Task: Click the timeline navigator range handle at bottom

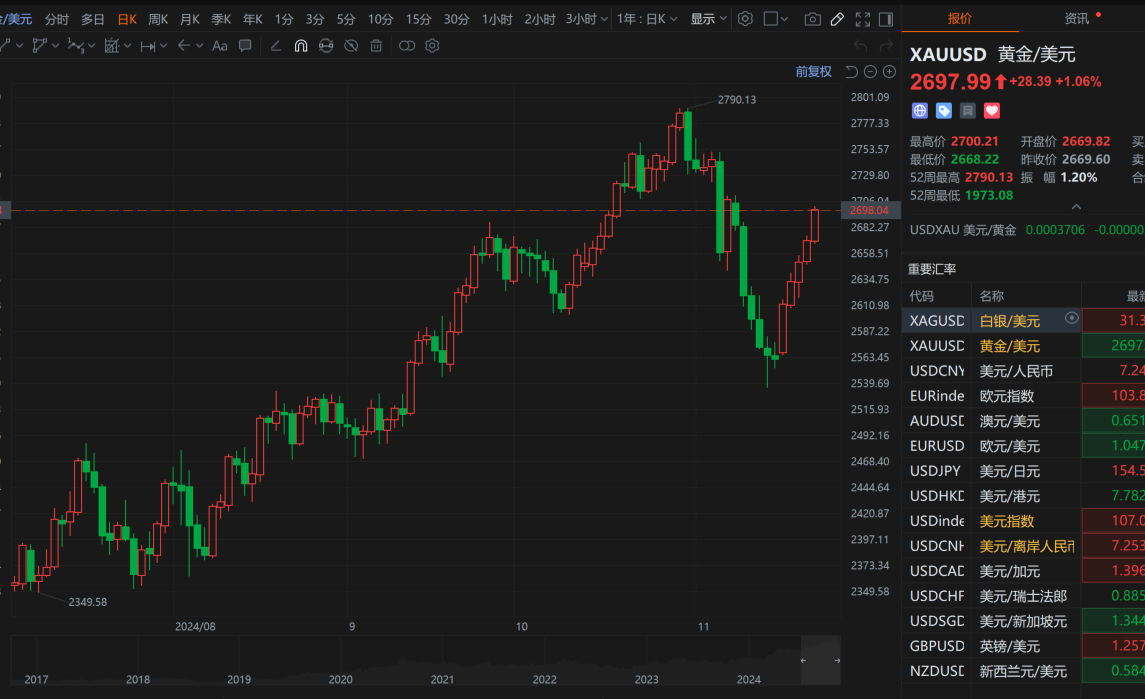Action: (x=801, y=661)
